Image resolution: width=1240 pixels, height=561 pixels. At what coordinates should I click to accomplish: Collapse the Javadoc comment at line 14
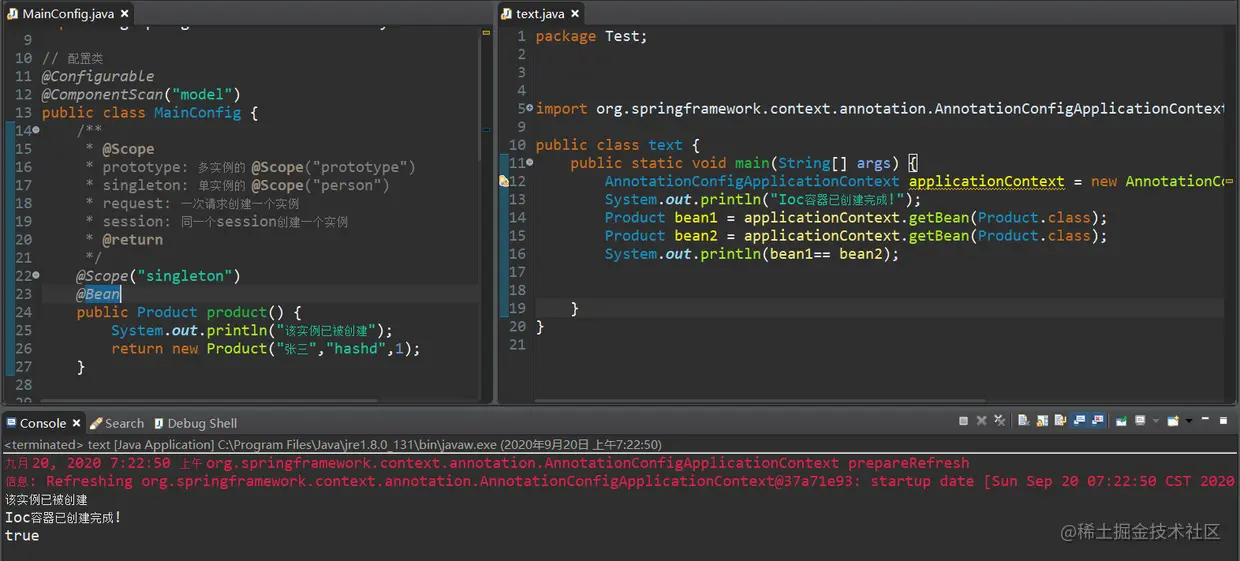(37, 131)
